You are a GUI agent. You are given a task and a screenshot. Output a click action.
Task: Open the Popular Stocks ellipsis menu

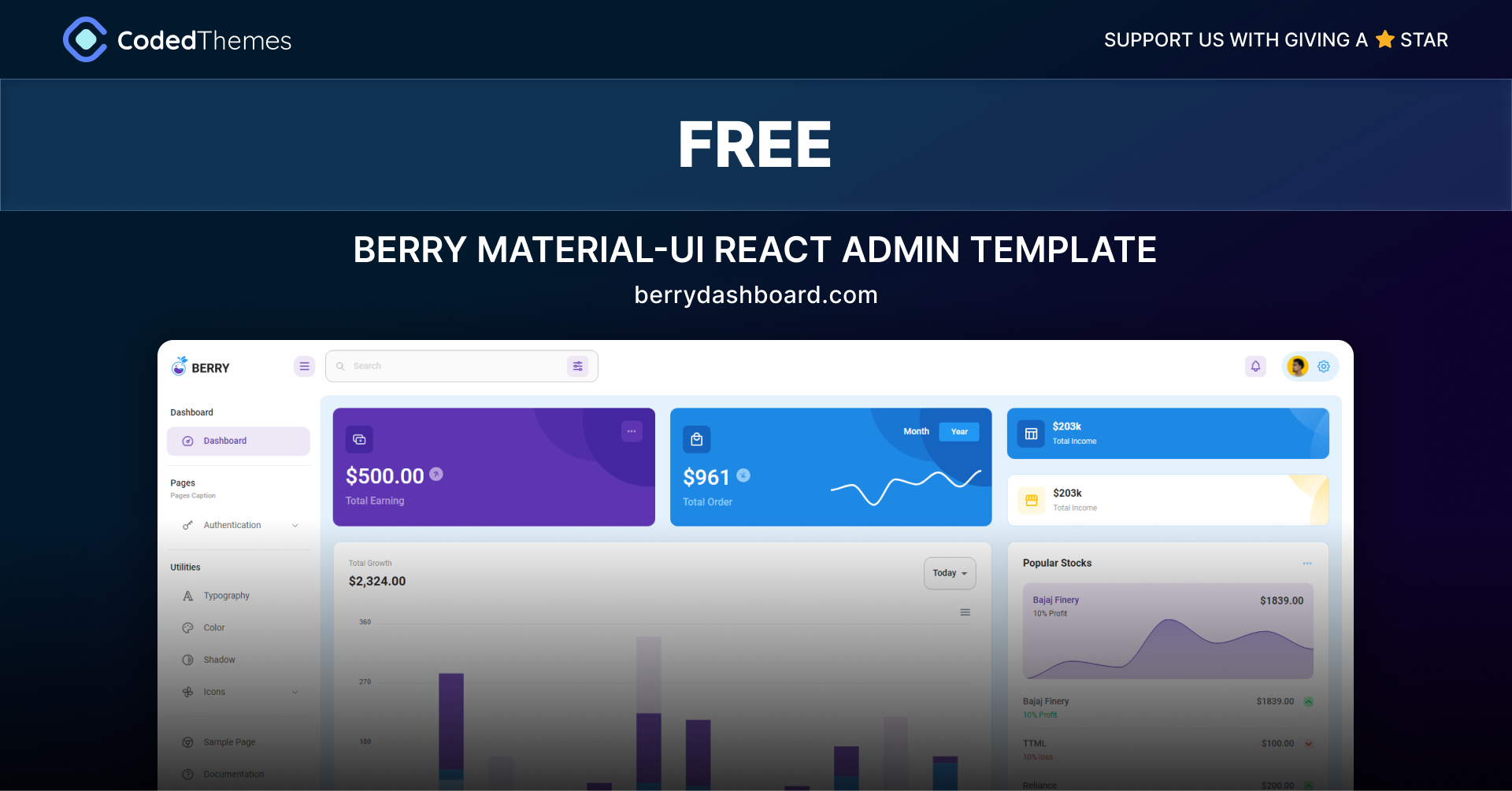click(1307, 564)
